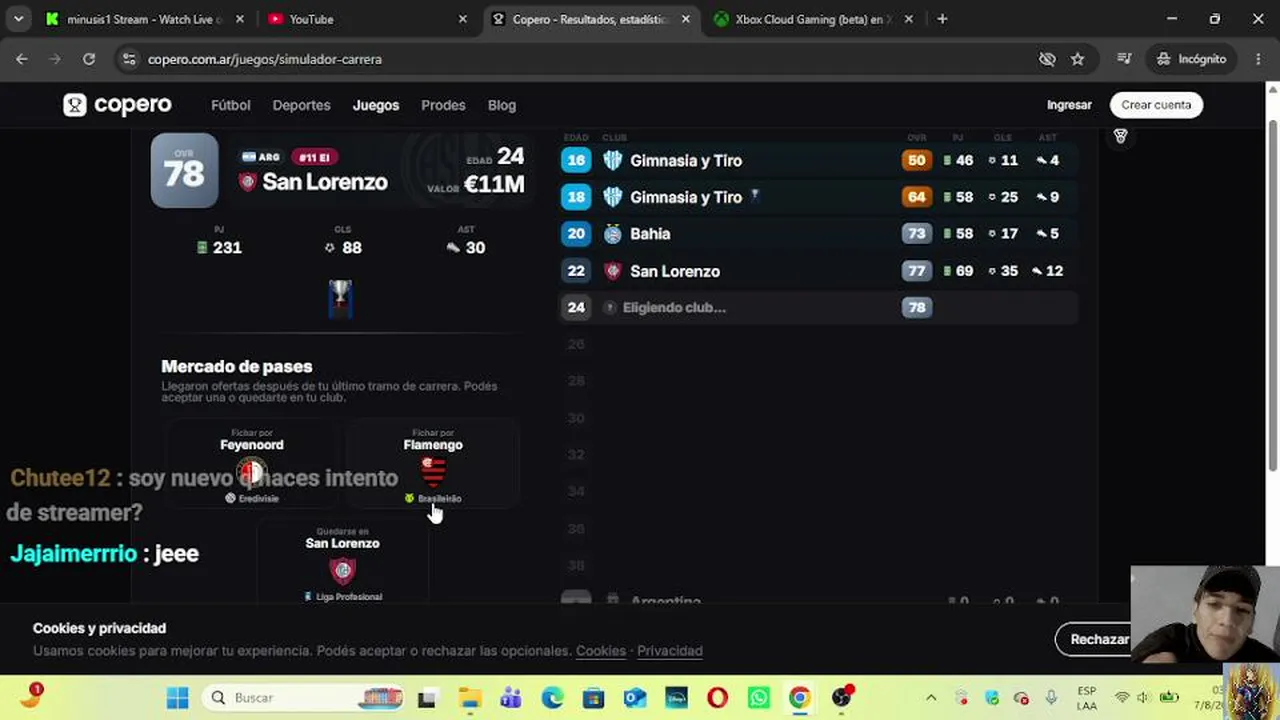This screenshot has width=1280, height=720.
Task: Open Opera browser from the taskbar
Action: point(717,698)
